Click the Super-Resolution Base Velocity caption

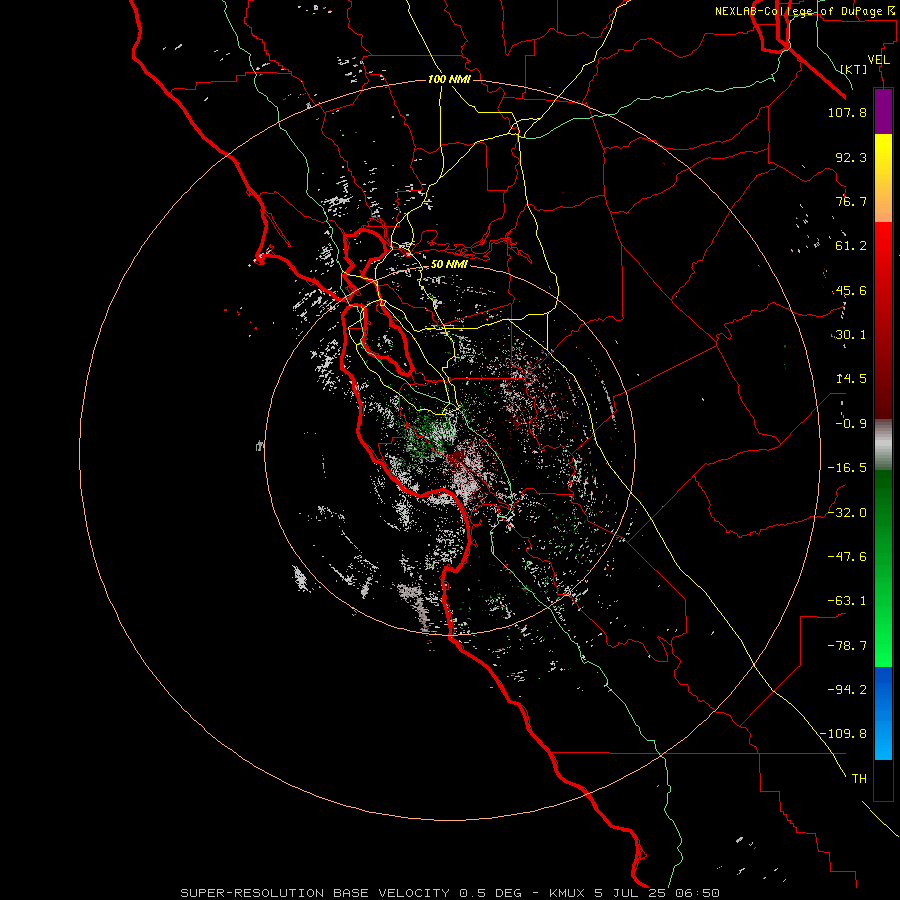tap(450, 893)
